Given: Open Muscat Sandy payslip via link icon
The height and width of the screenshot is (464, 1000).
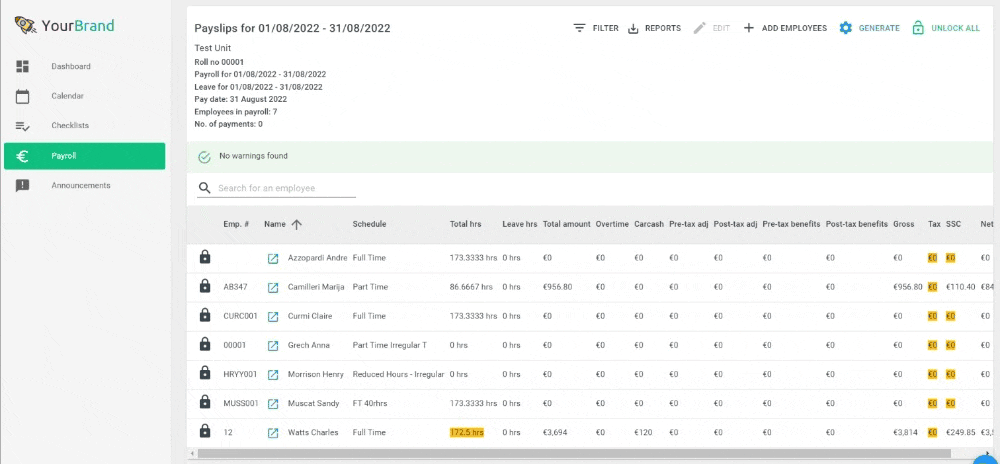Looking at the screenshot, I should point(273,403).
